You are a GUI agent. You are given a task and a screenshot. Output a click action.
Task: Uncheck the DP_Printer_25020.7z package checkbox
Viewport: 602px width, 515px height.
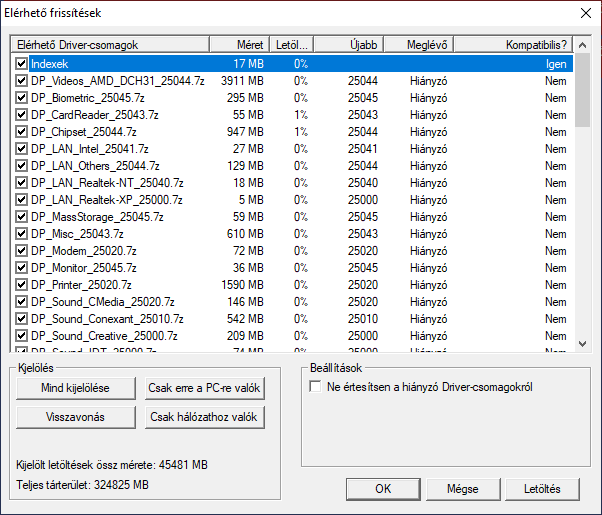point(22,285)
